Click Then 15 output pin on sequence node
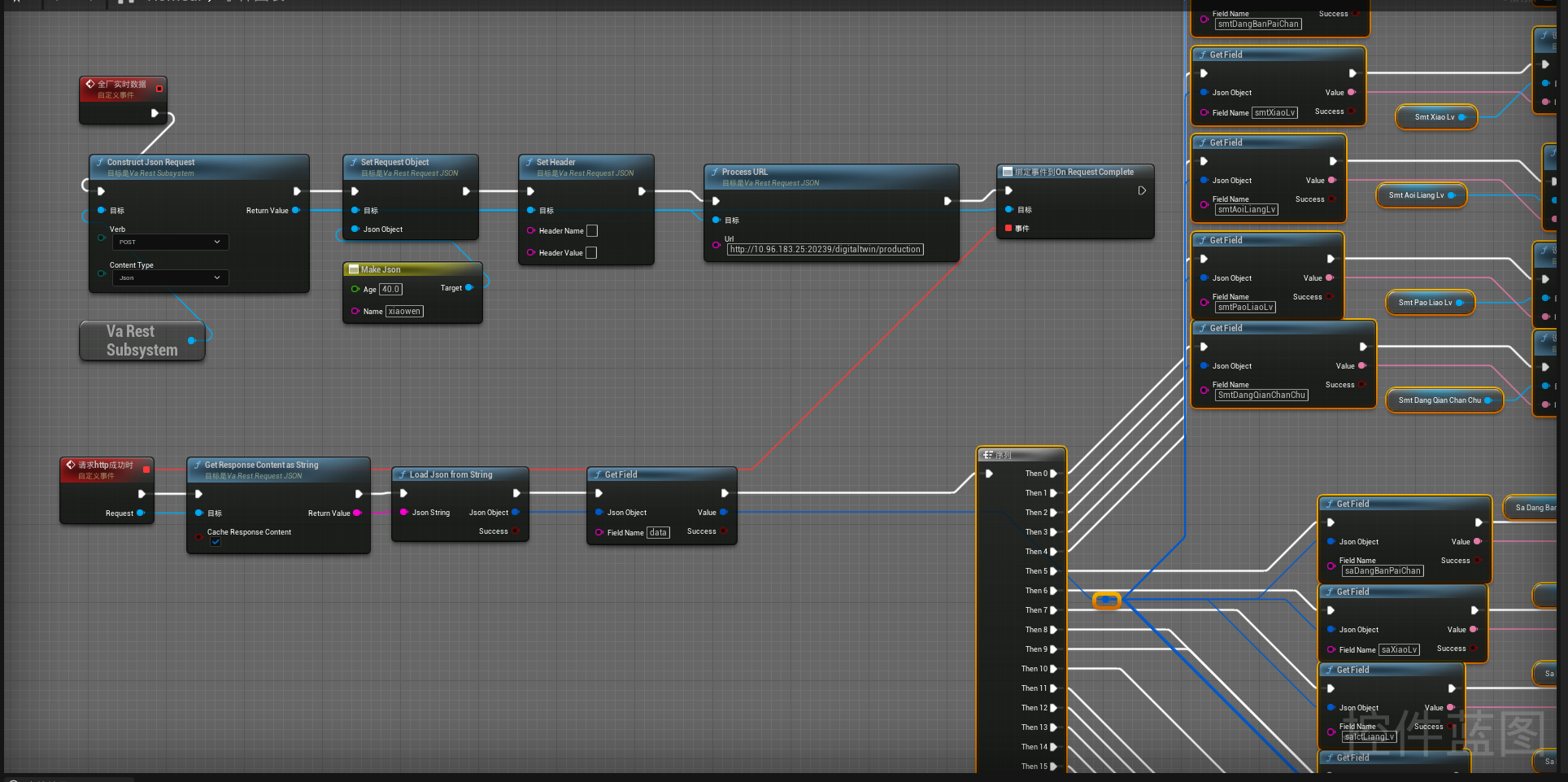 pyautogui.click(x=1053, y=767)
